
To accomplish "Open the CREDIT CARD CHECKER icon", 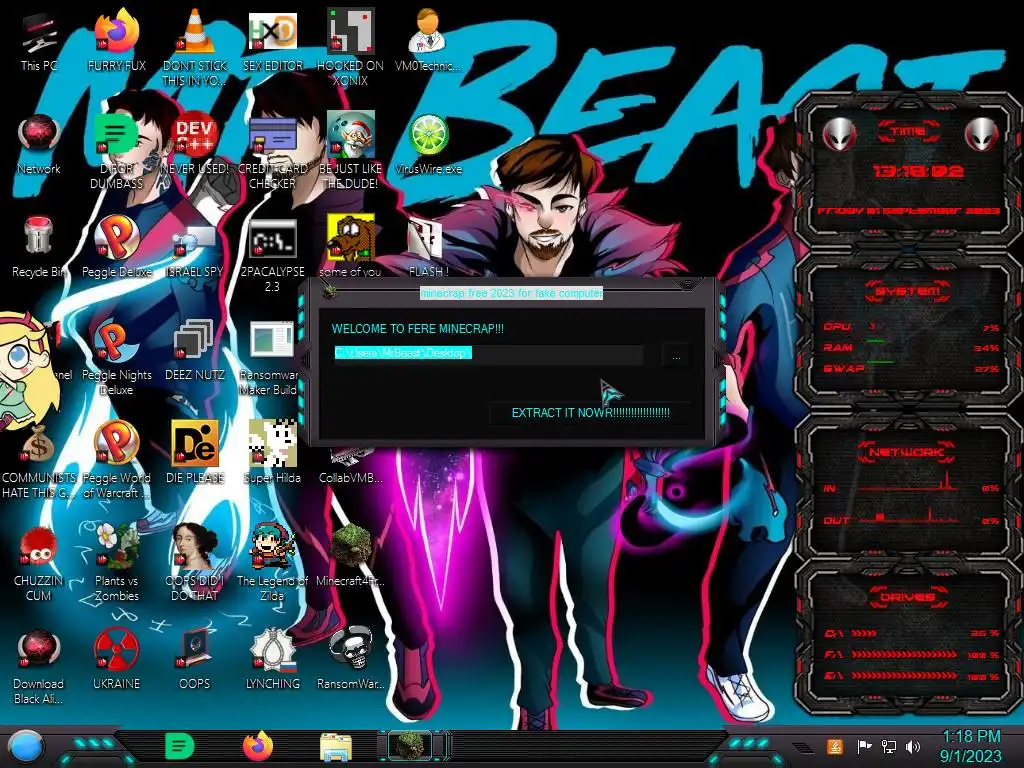I will (x=272, y=150).
